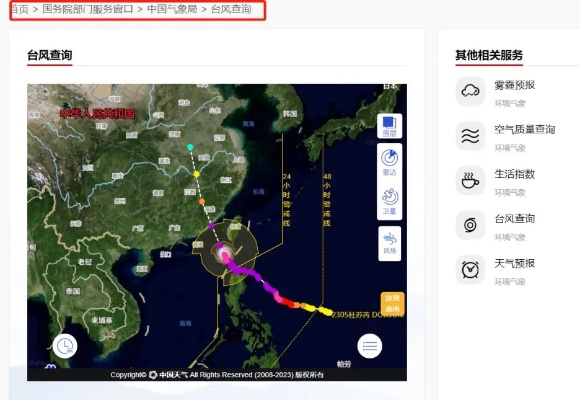Click the 生活指数 coffee cup icon
Image resolution: width=580 pixels, height=400 pixels.
click(470, 181)
